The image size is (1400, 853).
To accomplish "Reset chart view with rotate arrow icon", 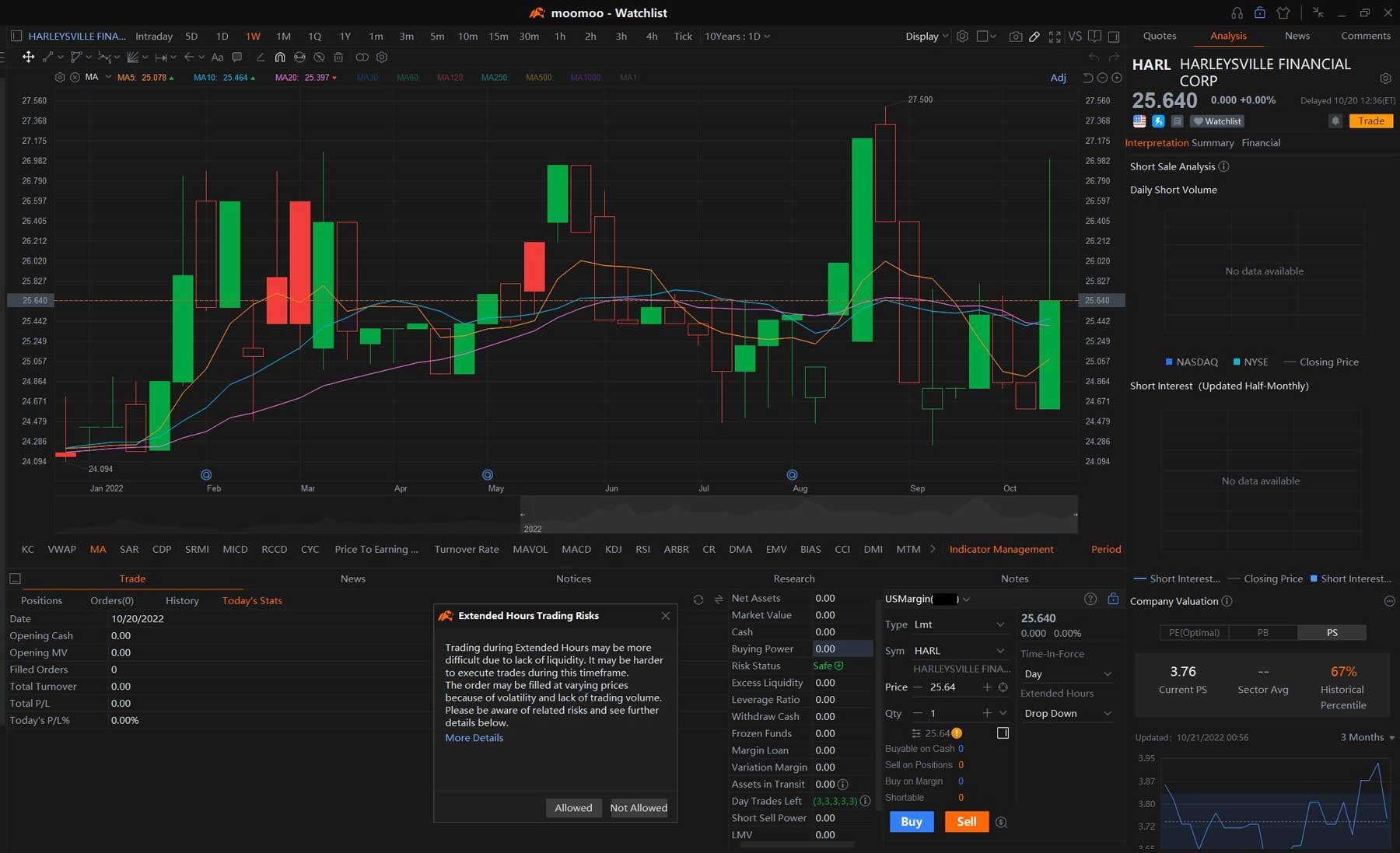I will [x=1088, y=78].
